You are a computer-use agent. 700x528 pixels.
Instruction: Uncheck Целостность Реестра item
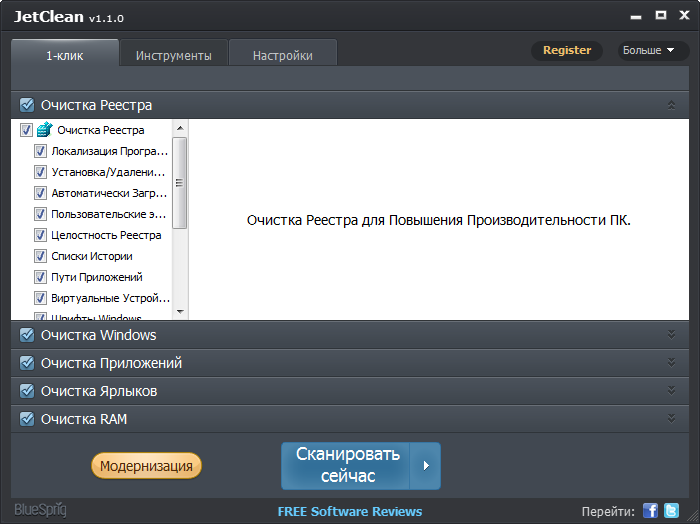41,235
